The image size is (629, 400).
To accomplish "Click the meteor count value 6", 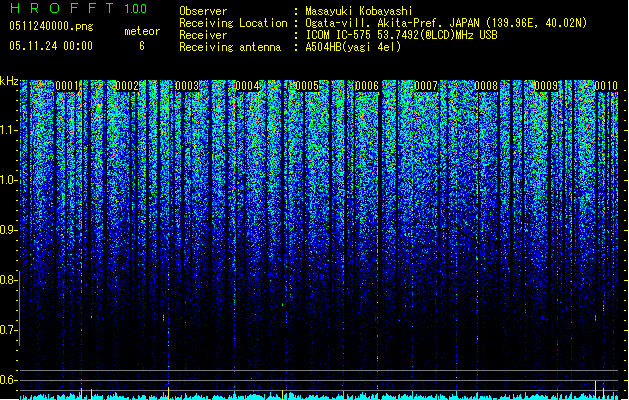I will [142, 46].
